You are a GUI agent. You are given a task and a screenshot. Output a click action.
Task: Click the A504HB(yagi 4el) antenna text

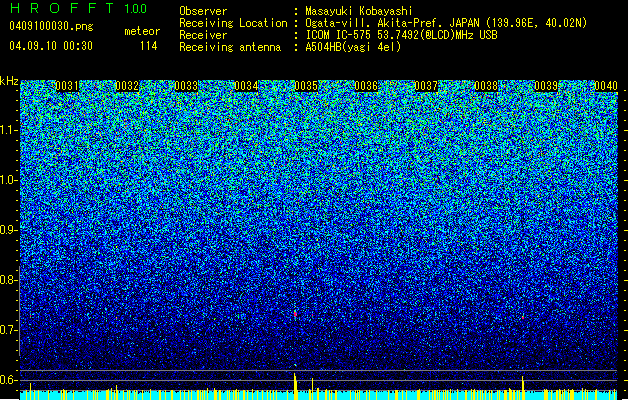[x=353, y=47]
